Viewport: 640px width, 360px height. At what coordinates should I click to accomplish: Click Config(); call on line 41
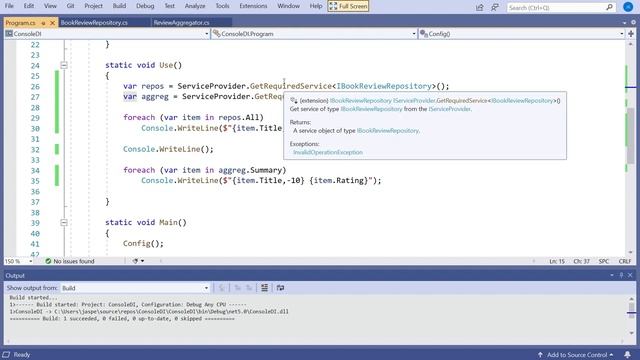[x=143, y=244]
